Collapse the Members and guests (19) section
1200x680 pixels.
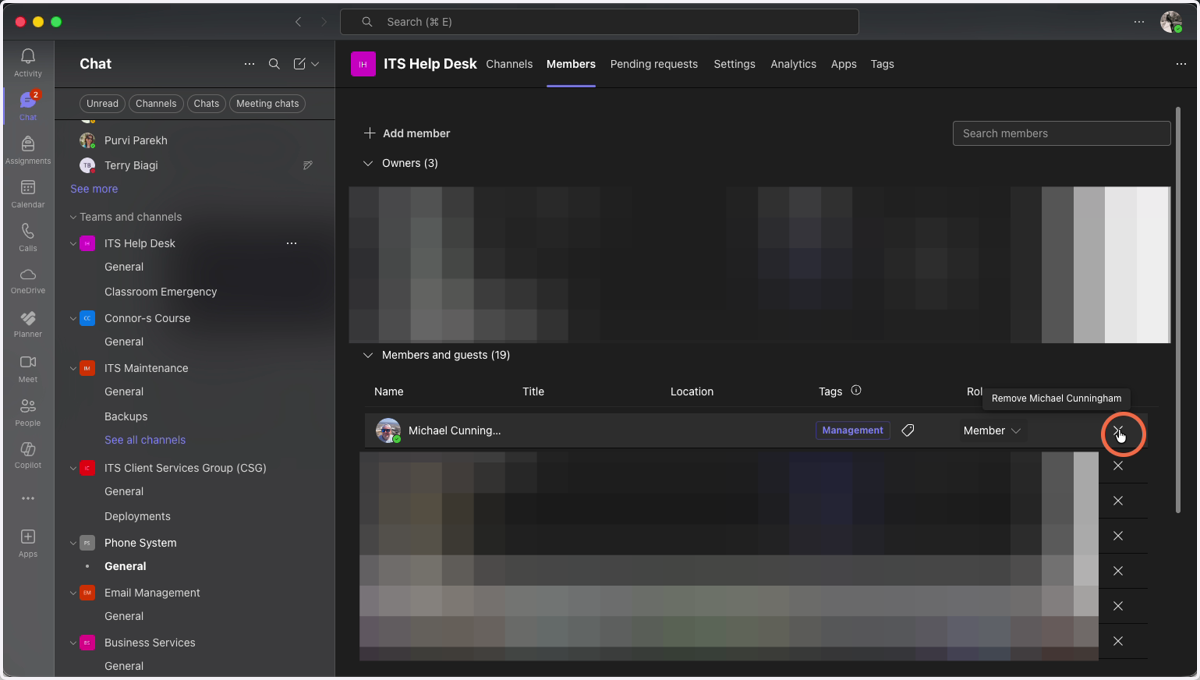(368, 355)
